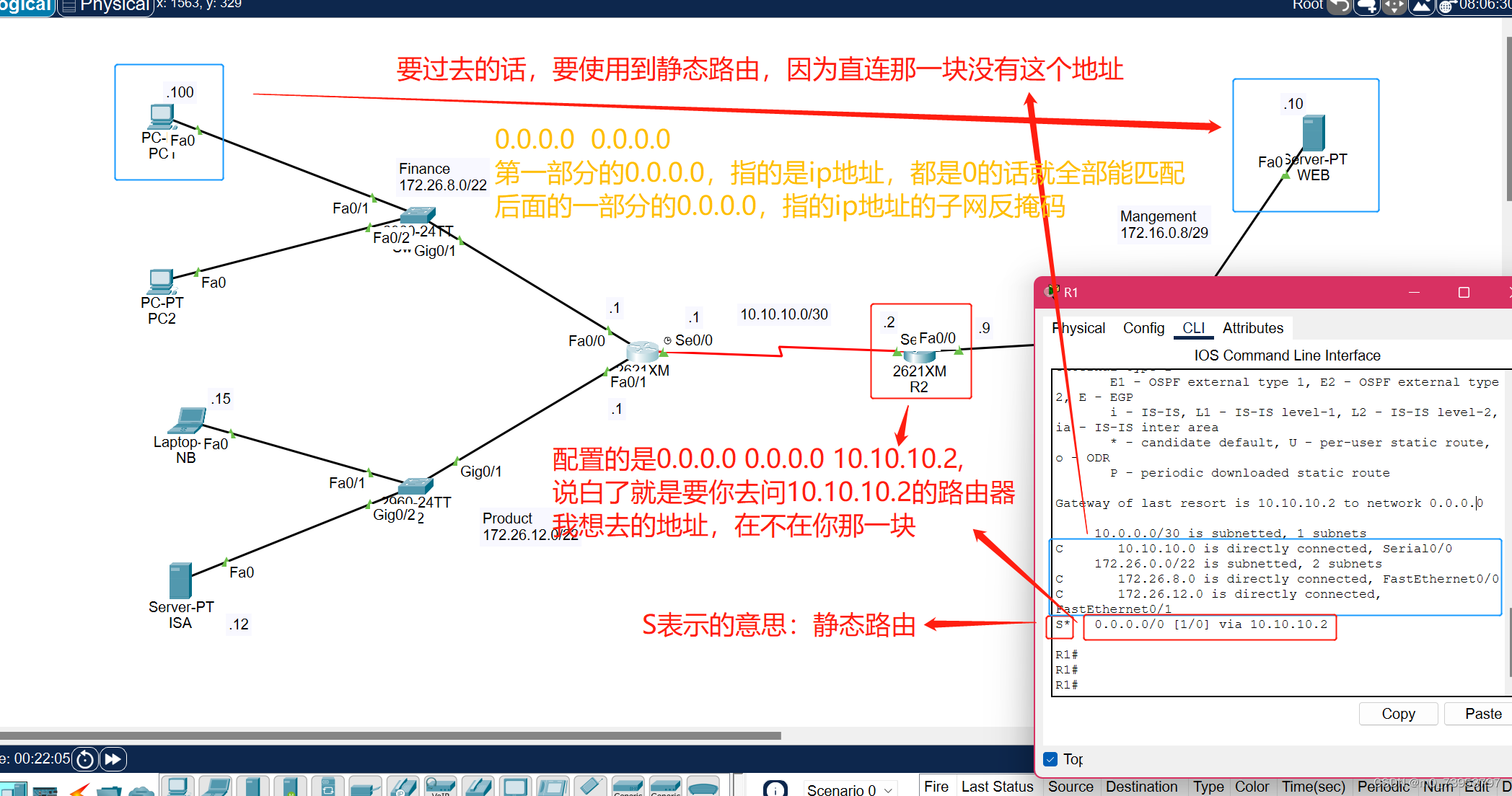Click the New Cluster icon

point(1366,6)
